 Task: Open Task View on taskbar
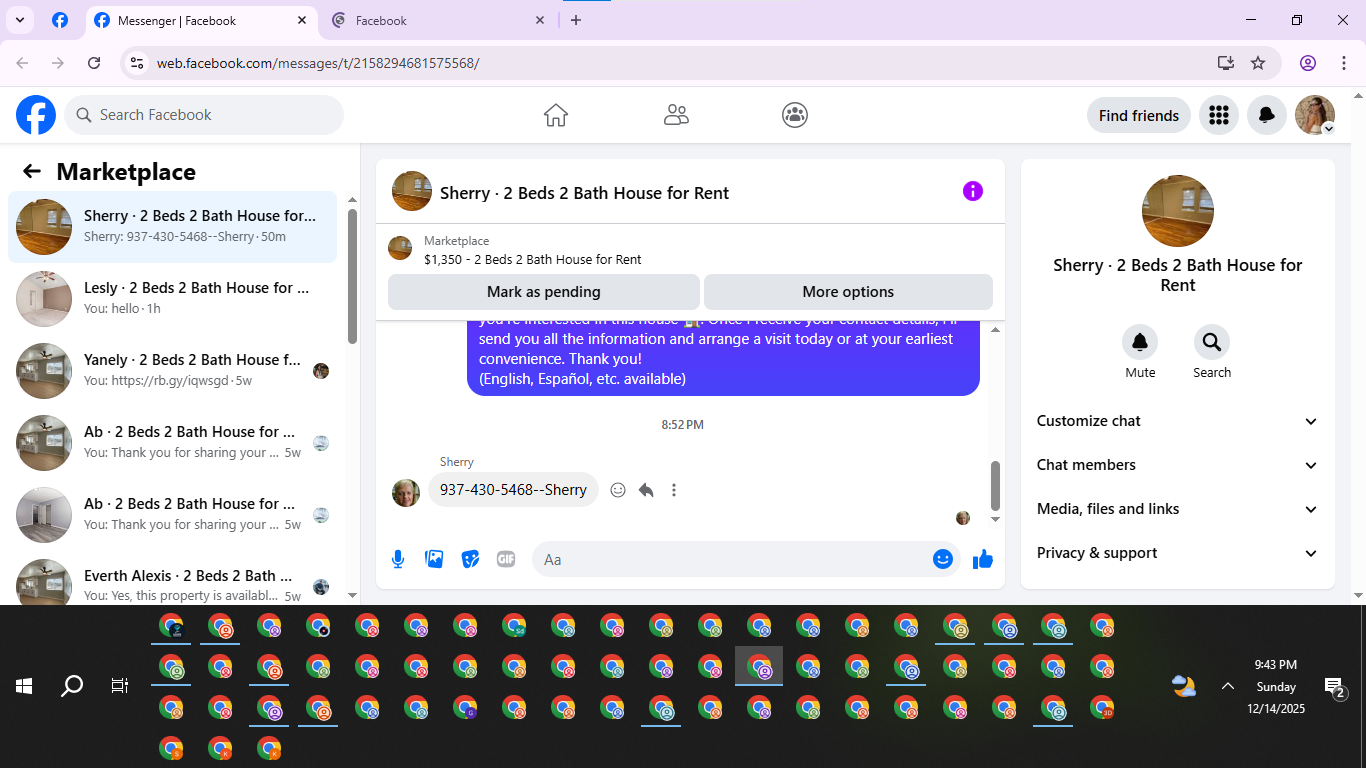tap(120, 686)
